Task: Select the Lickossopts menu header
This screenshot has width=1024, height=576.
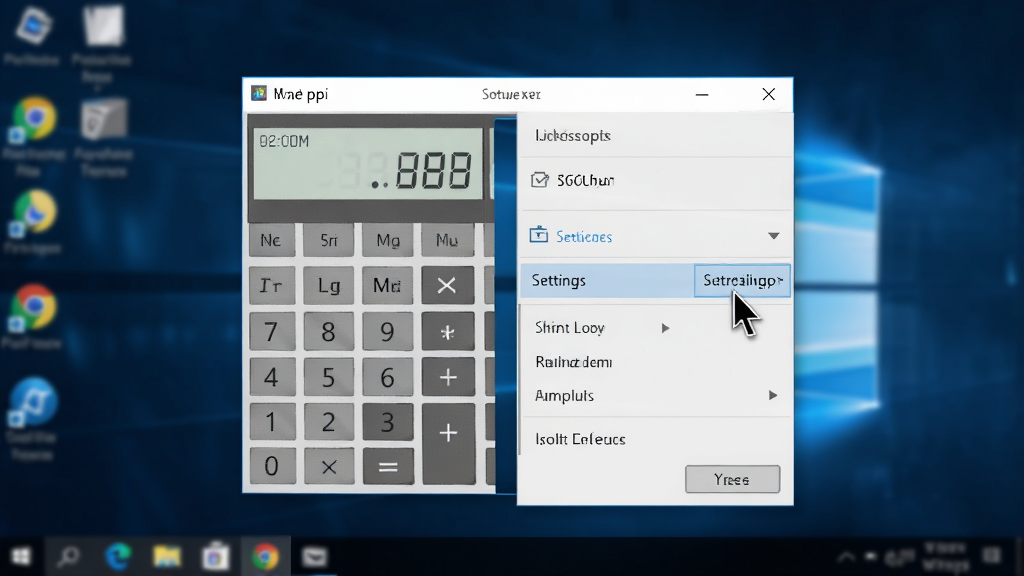Action: [x=573, y=136]
